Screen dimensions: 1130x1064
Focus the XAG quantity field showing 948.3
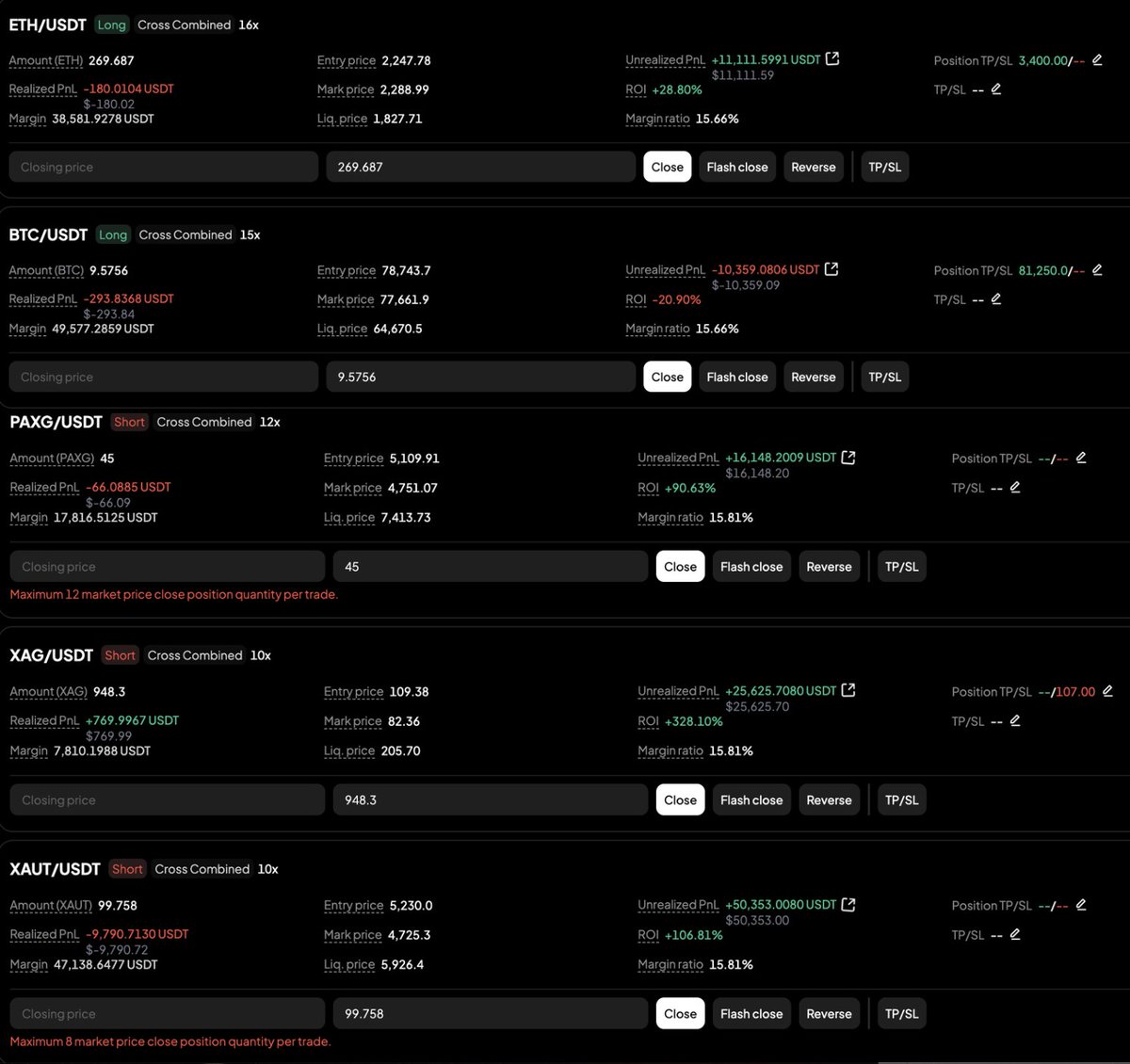(491, 799)
